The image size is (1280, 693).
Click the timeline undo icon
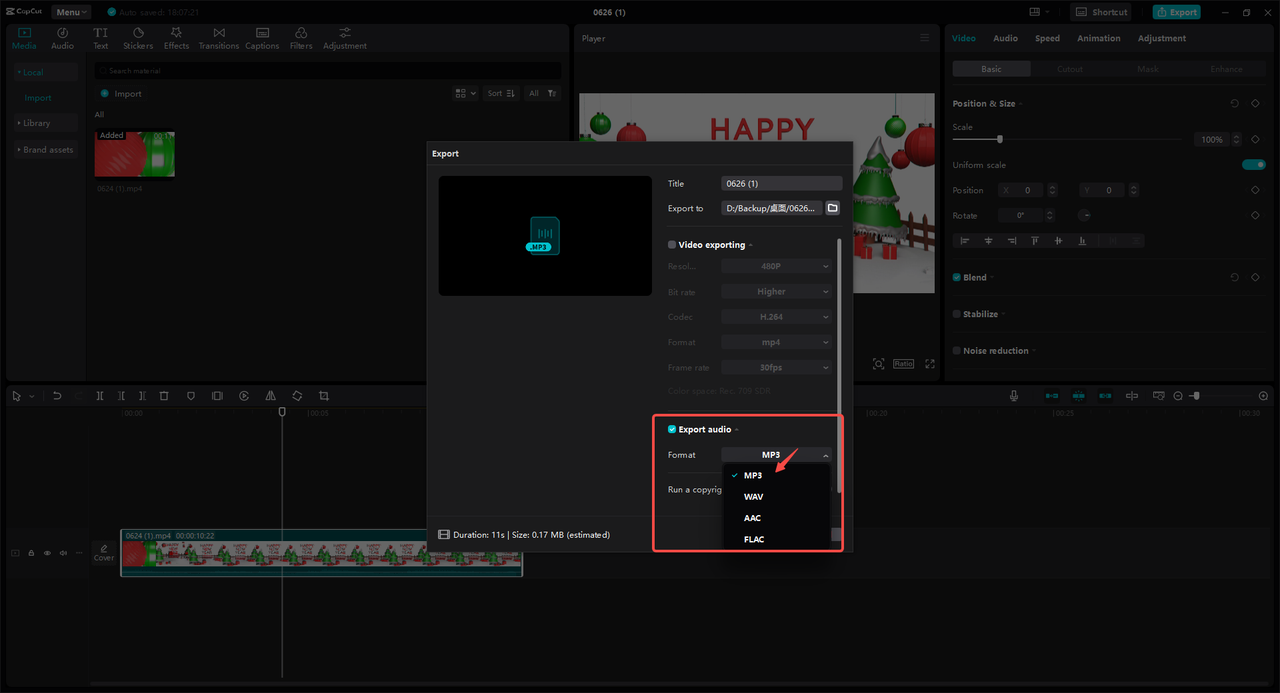pos(57,396)
